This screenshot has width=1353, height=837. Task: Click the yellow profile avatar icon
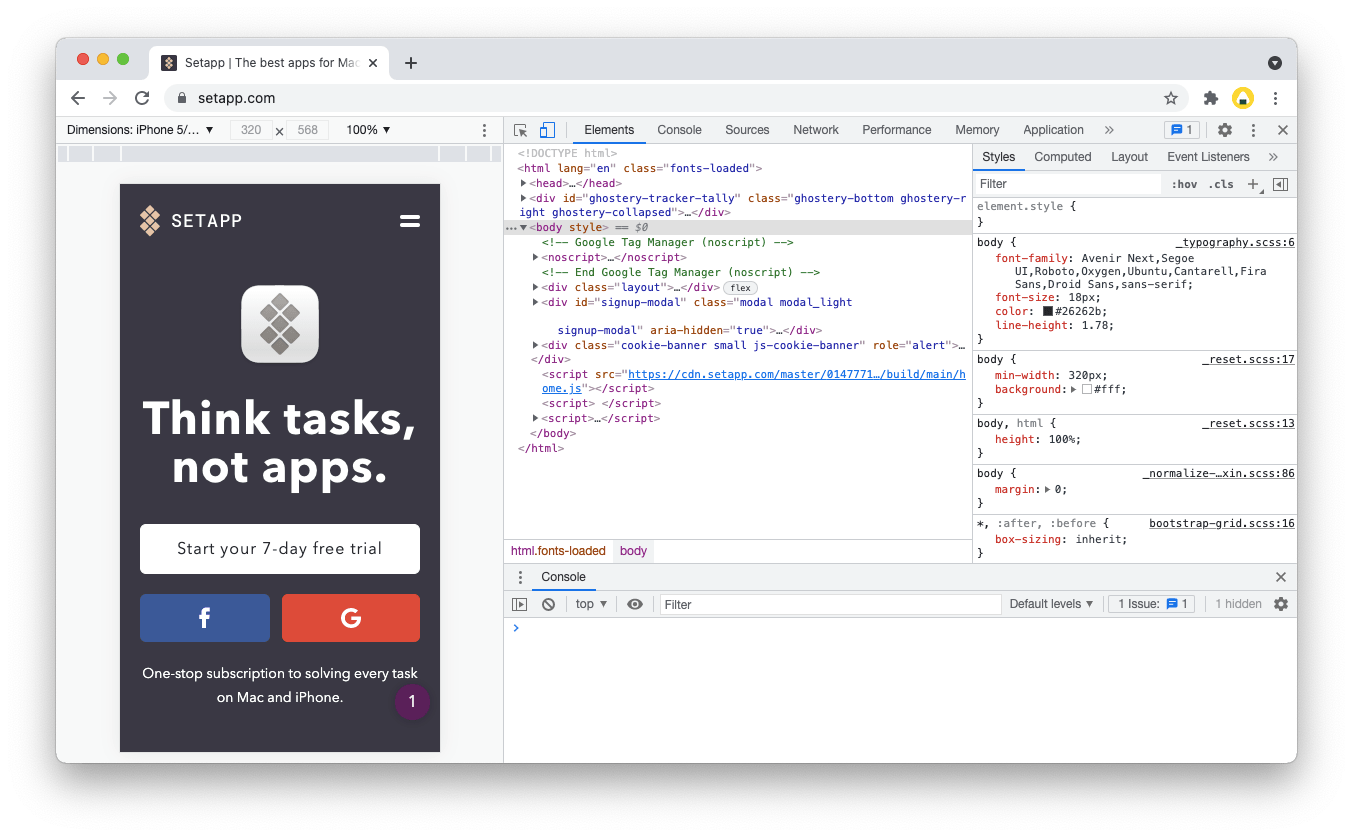(1243, 98)
